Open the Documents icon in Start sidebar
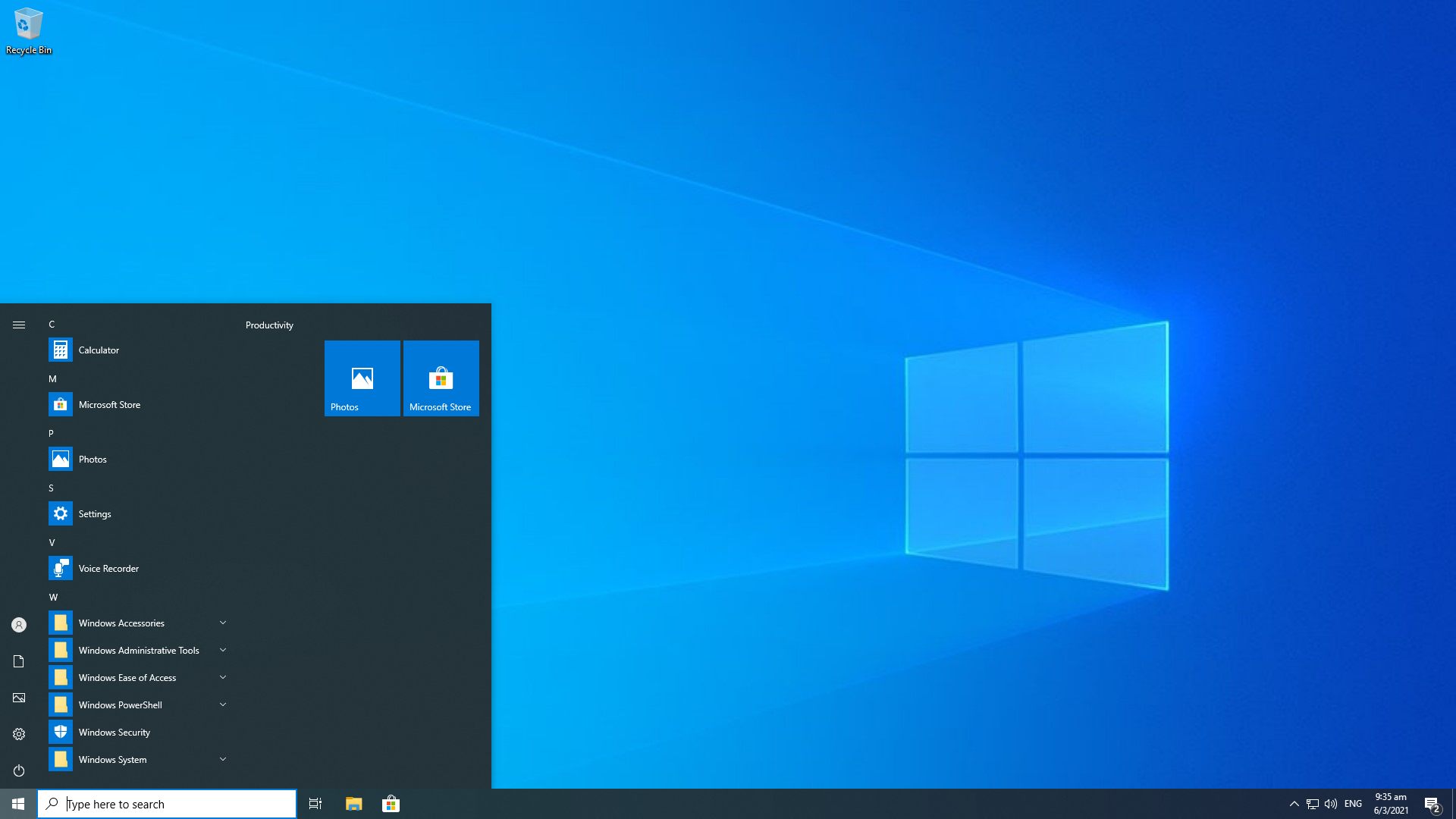Viewport: 1456px width, 819px height. (x=19, y=661)
